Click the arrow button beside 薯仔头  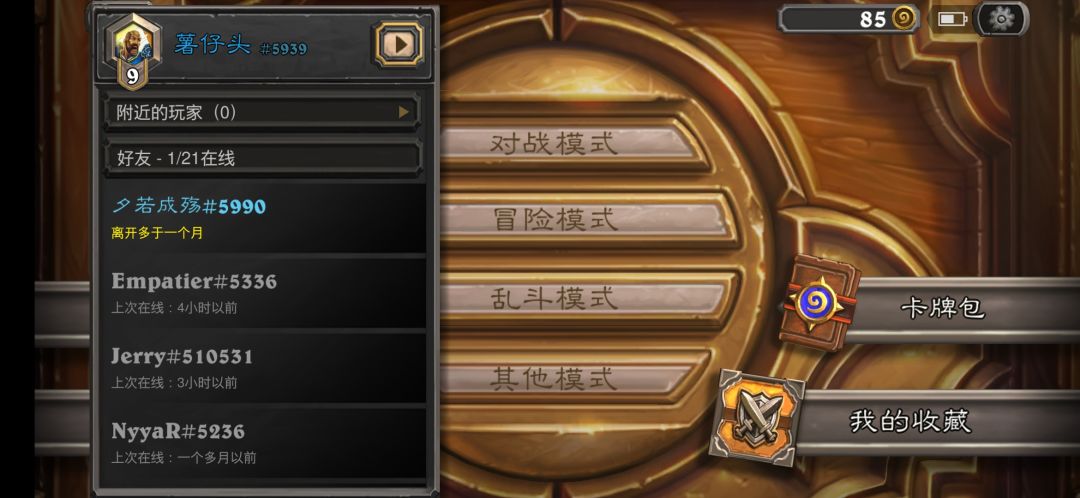click(x=399, y=45)
